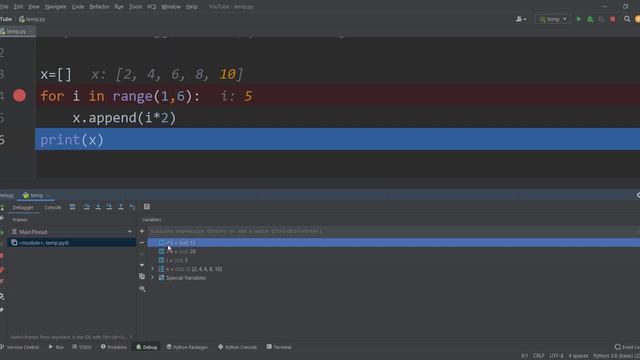Click the duplicate watch copy icon
The image size is (640, 360).
(142, 277)
